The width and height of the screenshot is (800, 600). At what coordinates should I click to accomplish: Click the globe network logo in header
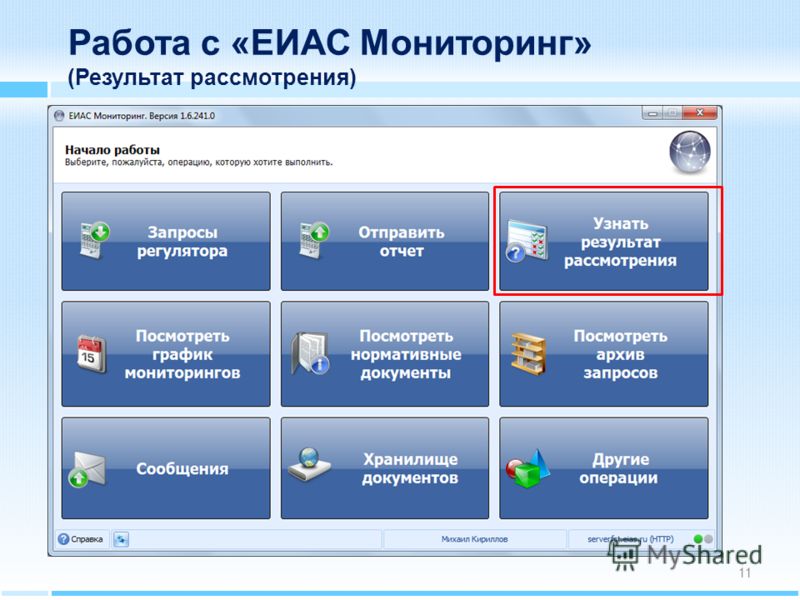point(690,152)
